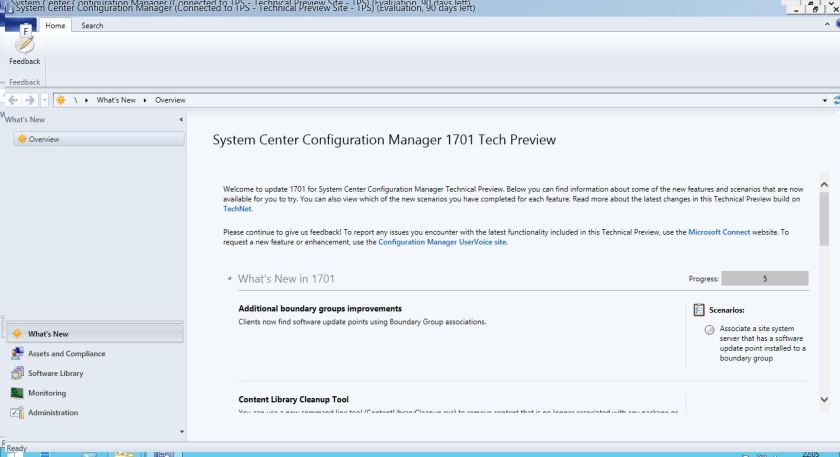Follow the TechNet link
The width and height of the screenshot is (840, 457).
[237, 209]
